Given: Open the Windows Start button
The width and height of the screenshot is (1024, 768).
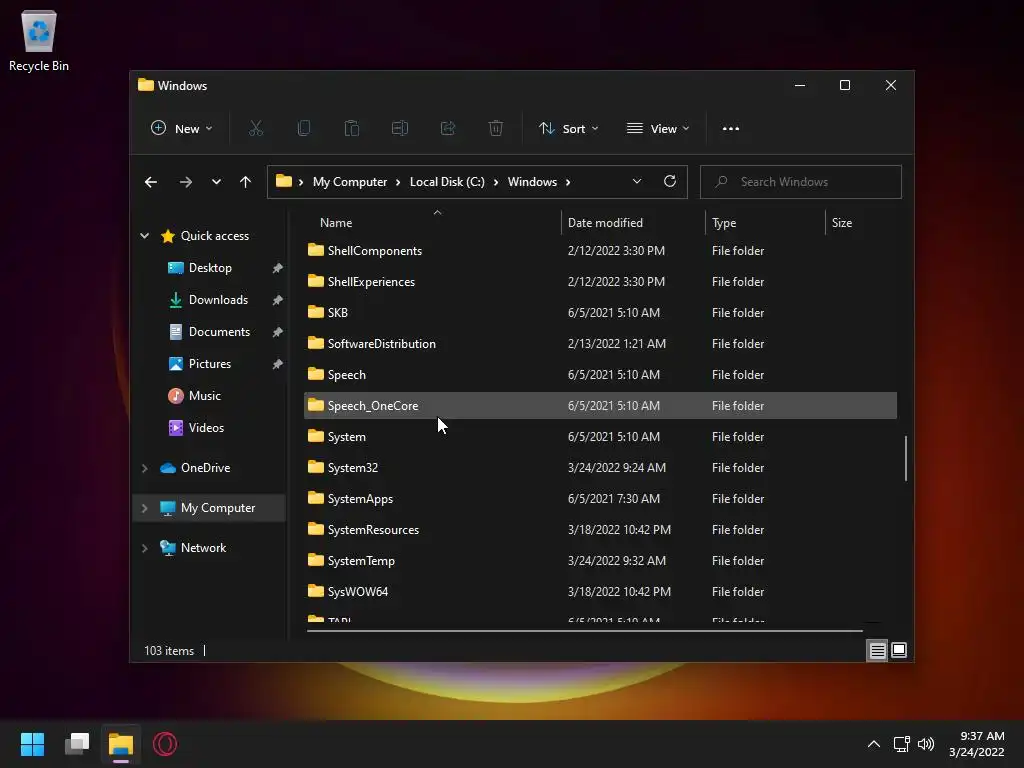Looking at the screenshot, I should tap(32, 744).
